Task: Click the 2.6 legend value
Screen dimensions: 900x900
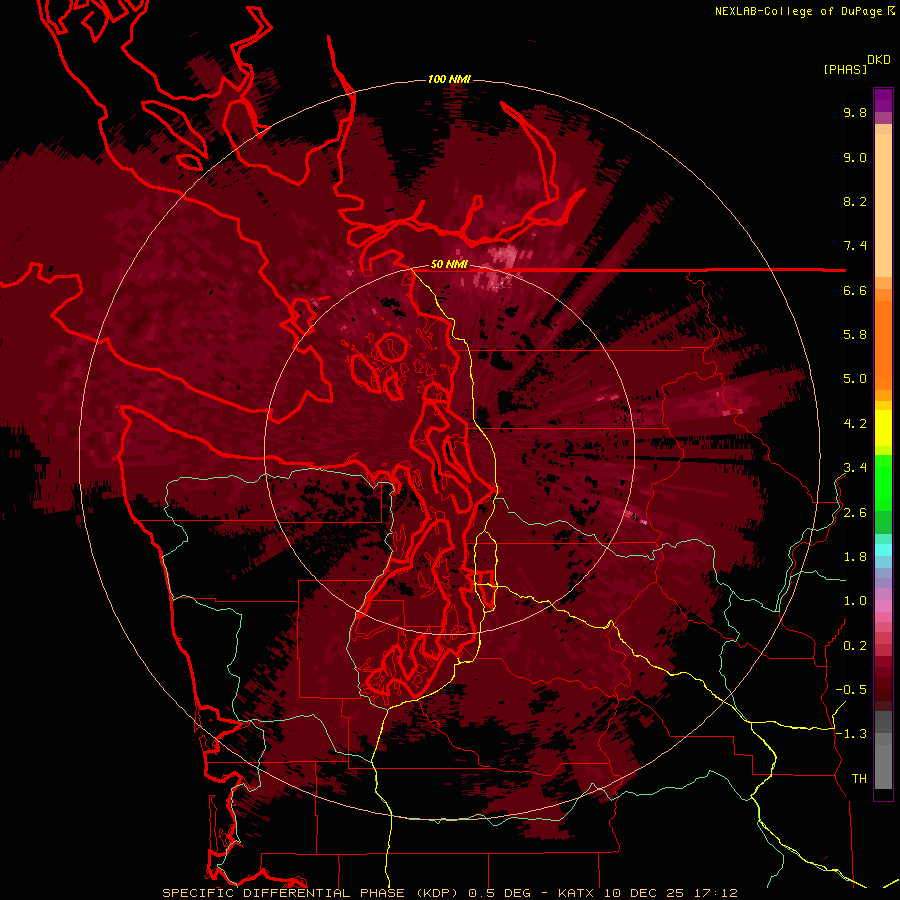Action: click(x=855, y=513)
